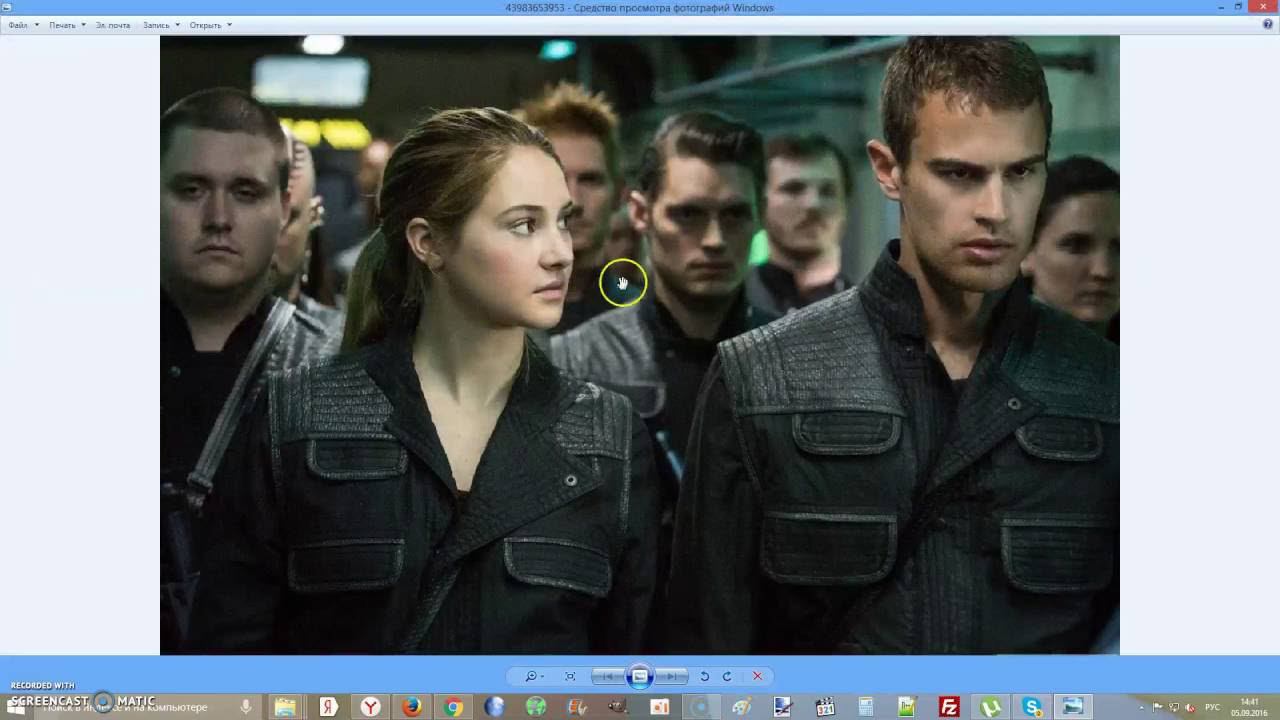1280x720 pixels.
Task: Click the taskbar microphone voice search icon
Action: coord(245,707)
